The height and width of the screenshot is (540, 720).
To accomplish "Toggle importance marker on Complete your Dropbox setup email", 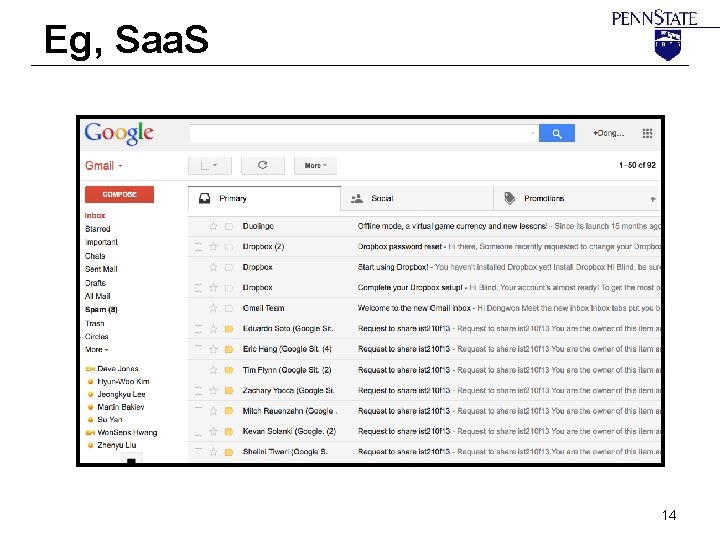I will [229, 288].
